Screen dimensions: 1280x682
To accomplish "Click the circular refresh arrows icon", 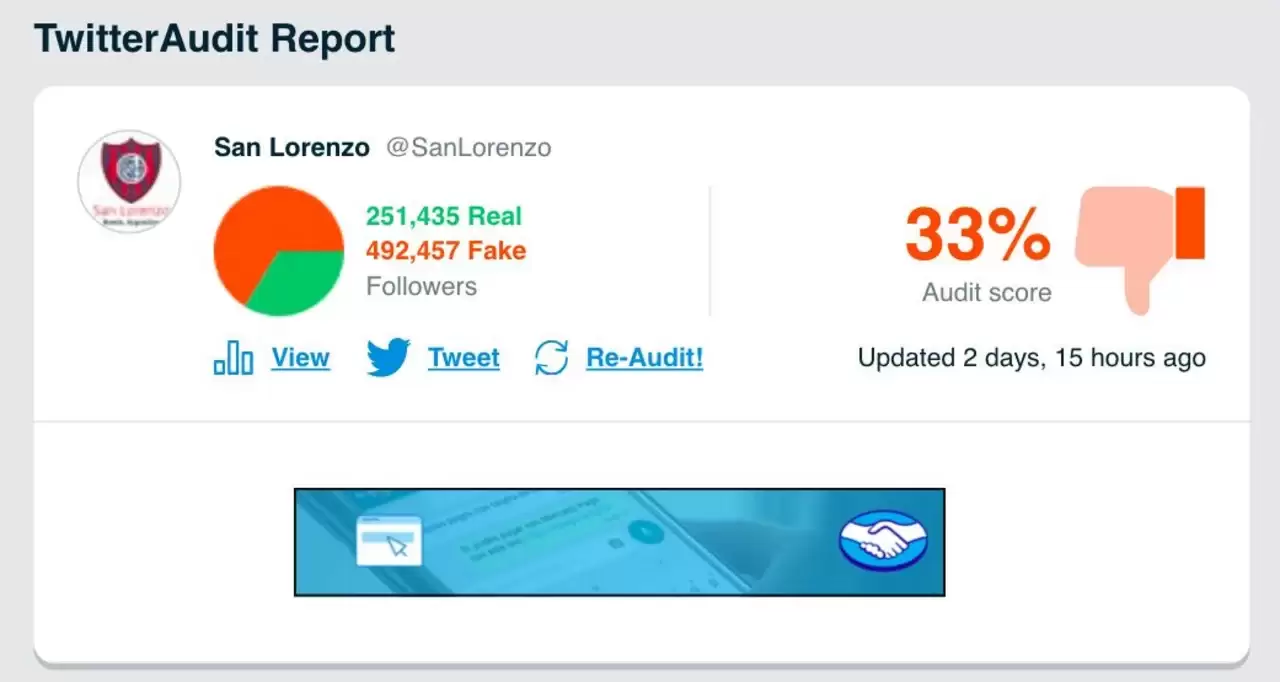I will (x=551, y=357).
